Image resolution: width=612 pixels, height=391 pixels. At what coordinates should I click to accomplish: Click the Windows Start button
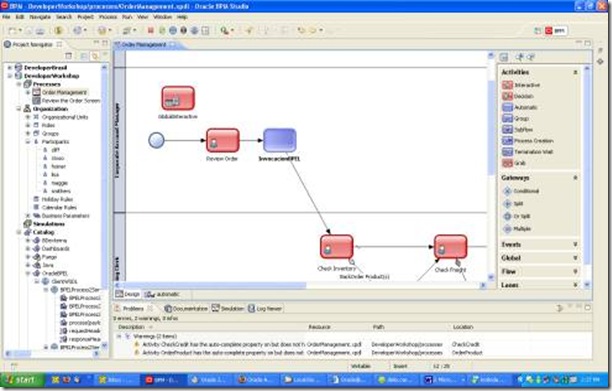22,379
